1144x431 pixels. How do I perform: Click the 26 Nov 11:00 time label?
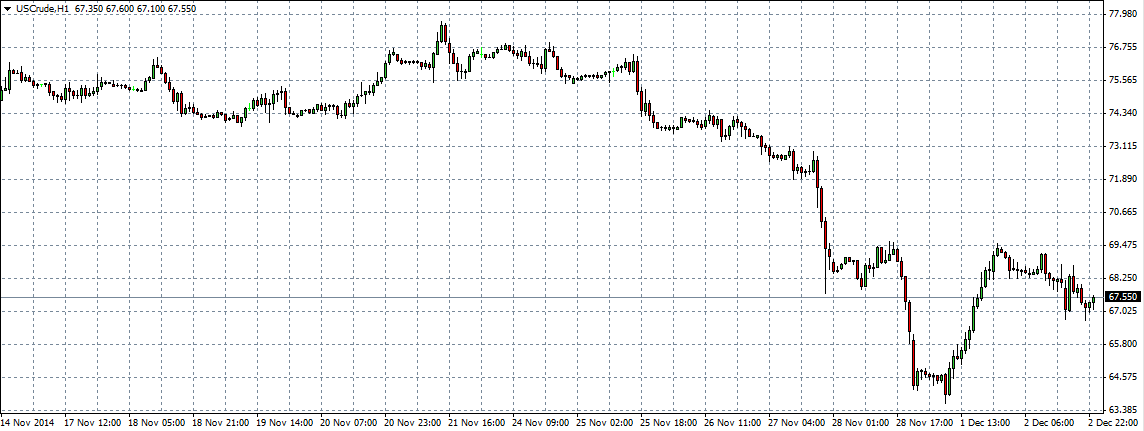[x=732, y=423]
